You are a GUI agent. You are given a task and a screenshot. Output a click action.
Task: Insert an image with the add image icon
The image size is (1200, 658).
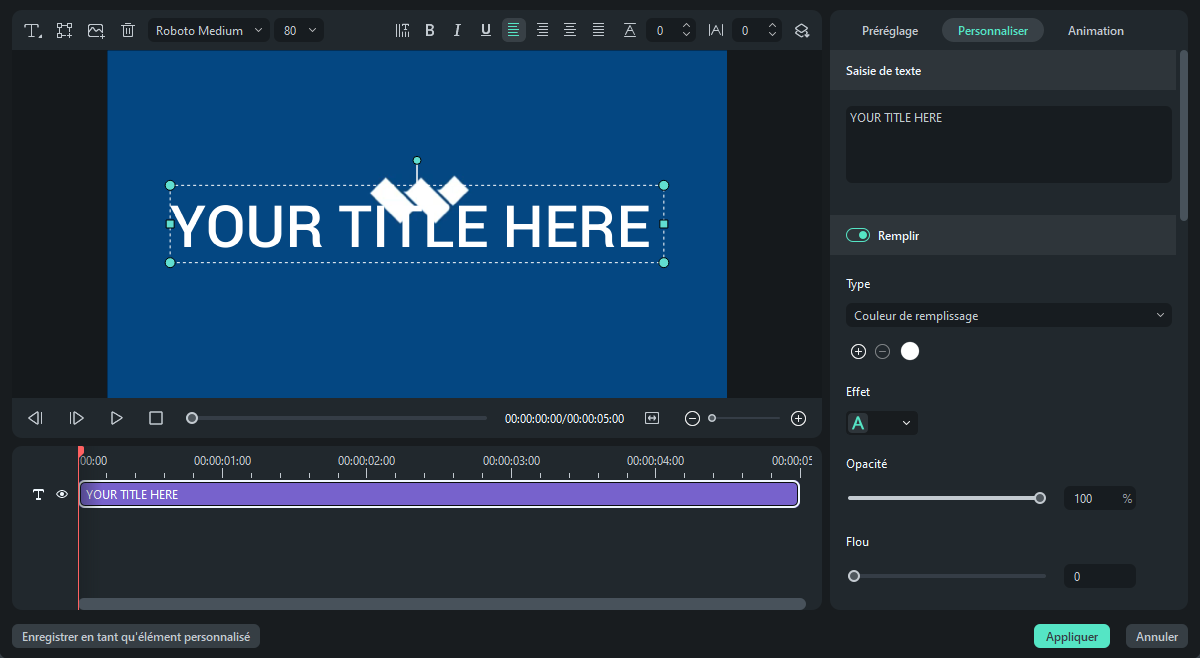pyautogui.click(x=96, y=30)
